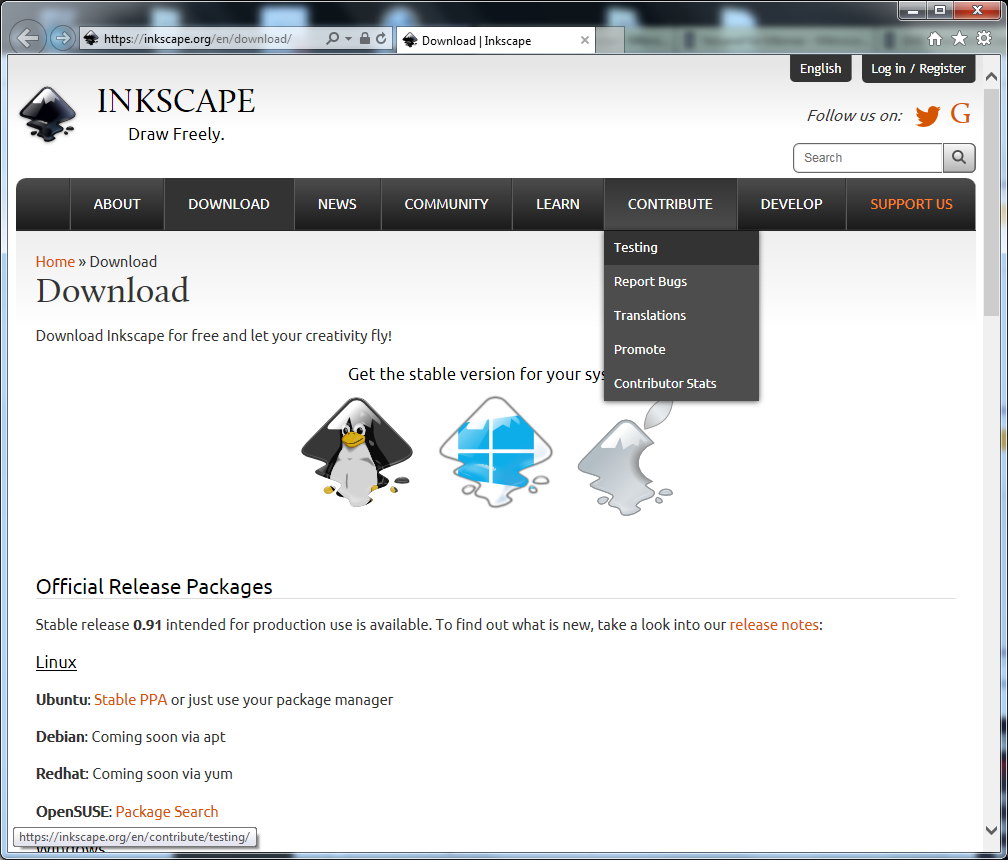Viewport: 1008px width, 860px height.
Task: Open the ABOUT navigation menu
Action: pyautogui.click(x=117, y=204)
